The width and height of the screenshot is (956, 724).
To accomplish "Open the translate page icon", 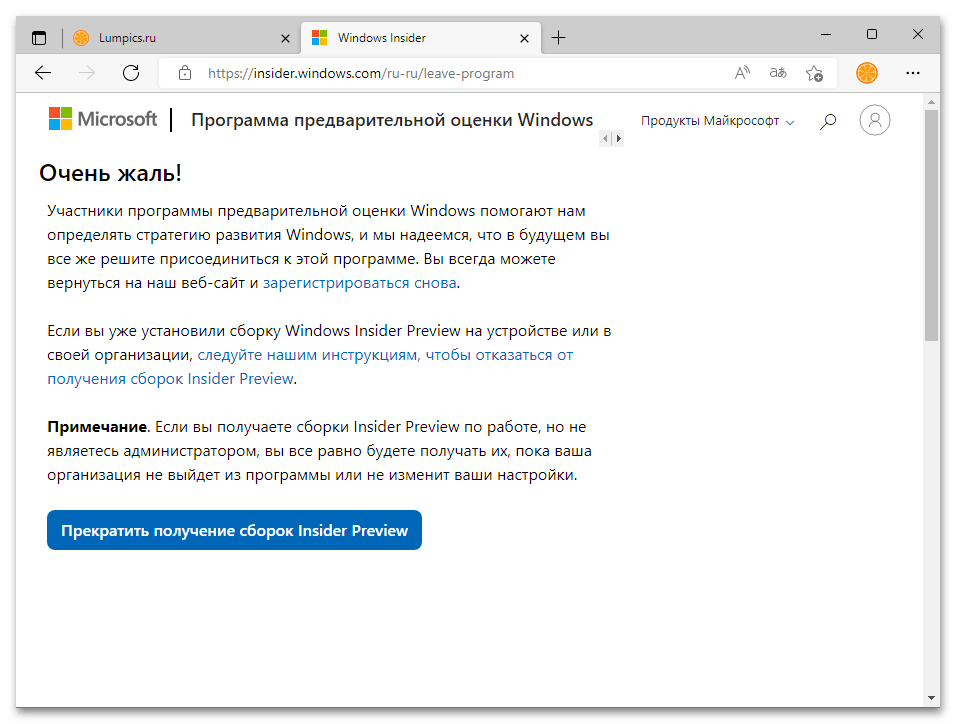I will pos(778,73).
